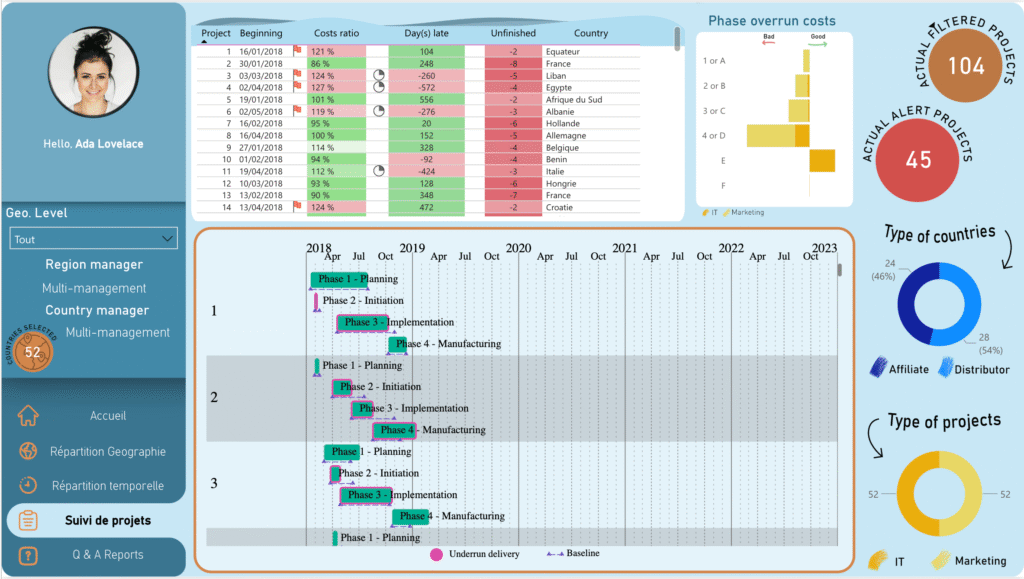Click the Countries Selected 52 badge
The width and height of the screenshot is (1024, 579).
click(33, 351)
